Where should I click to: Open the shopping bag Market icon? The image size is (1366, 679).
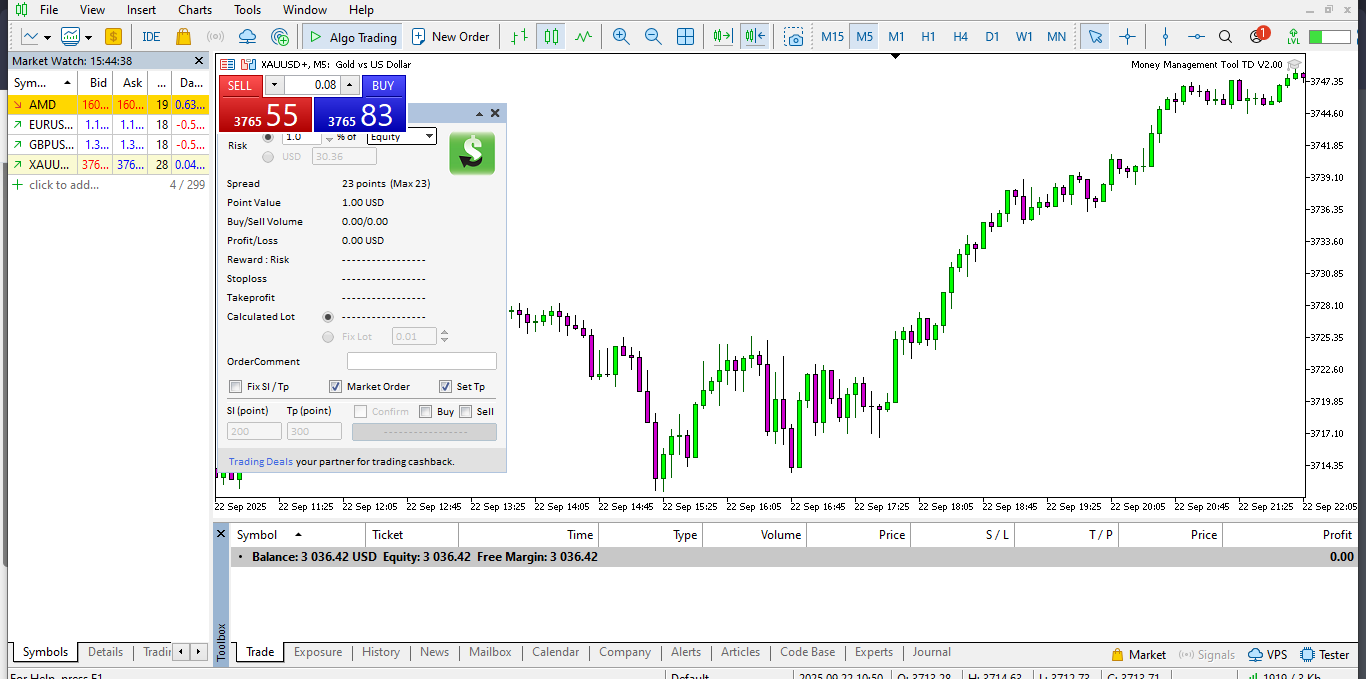183,37
